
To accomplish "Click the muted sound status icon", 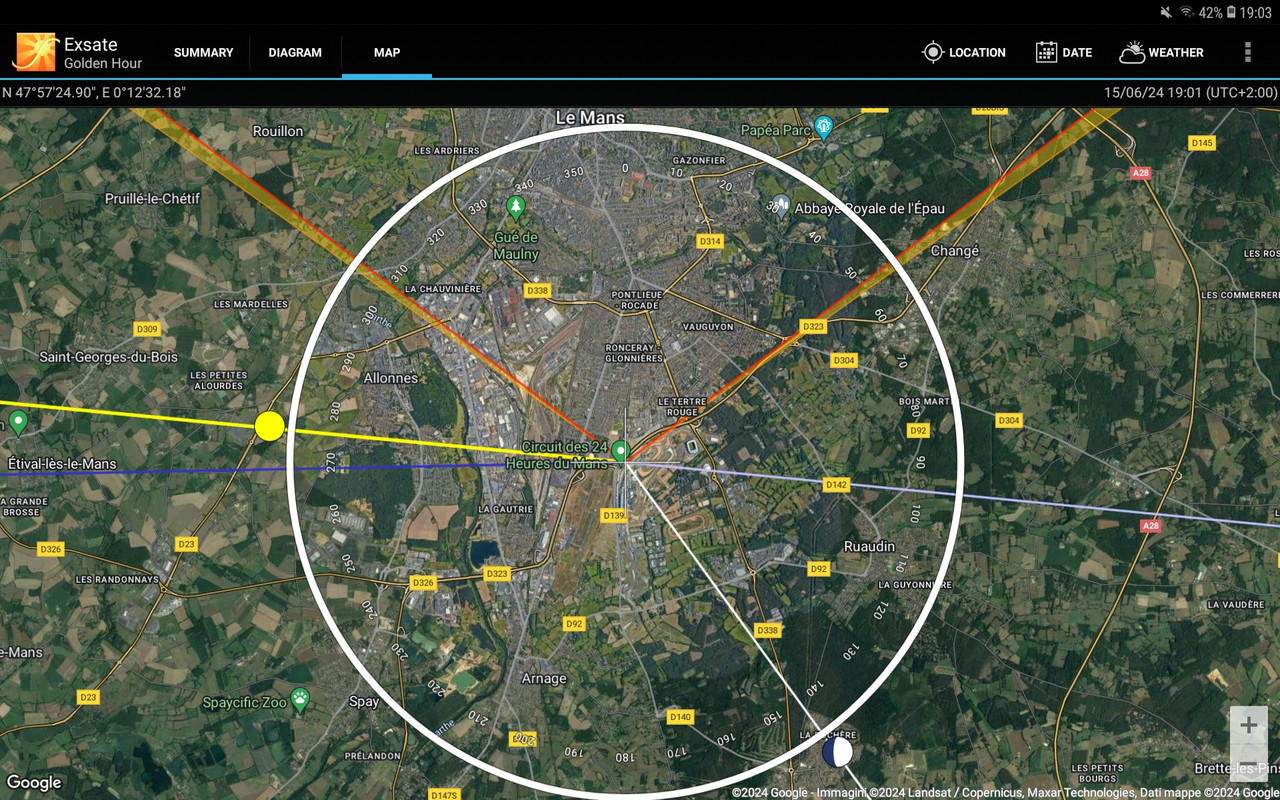I will click(1165, 12).
